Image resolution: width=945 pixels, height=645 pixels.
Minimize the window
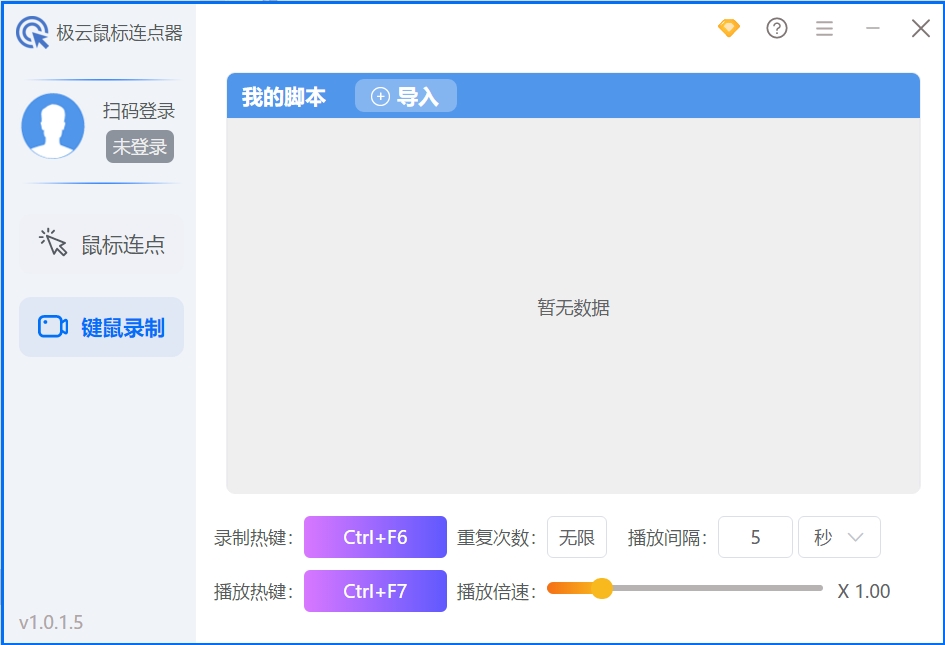click(x=873, y=28)
